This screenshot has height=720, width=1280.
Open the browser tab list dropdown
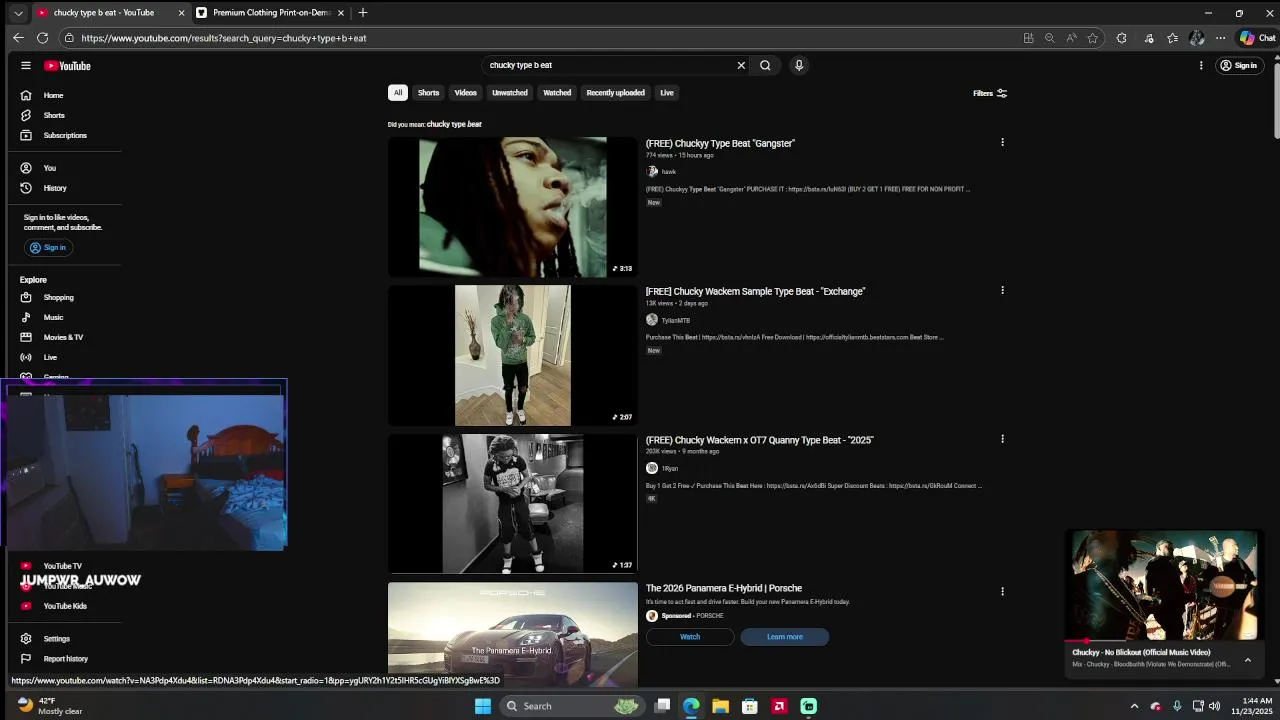point(18,13)
